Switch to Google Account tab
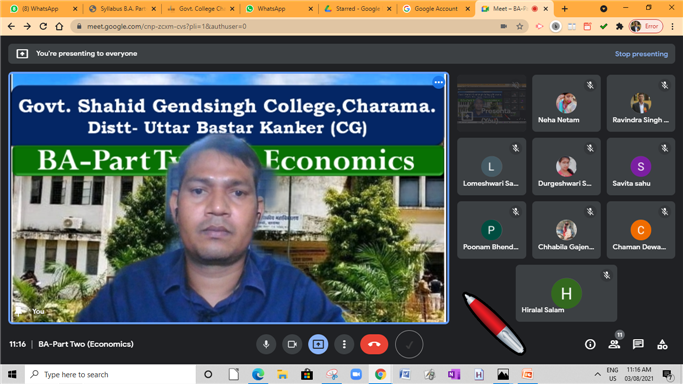 click(x=436, y=9)
